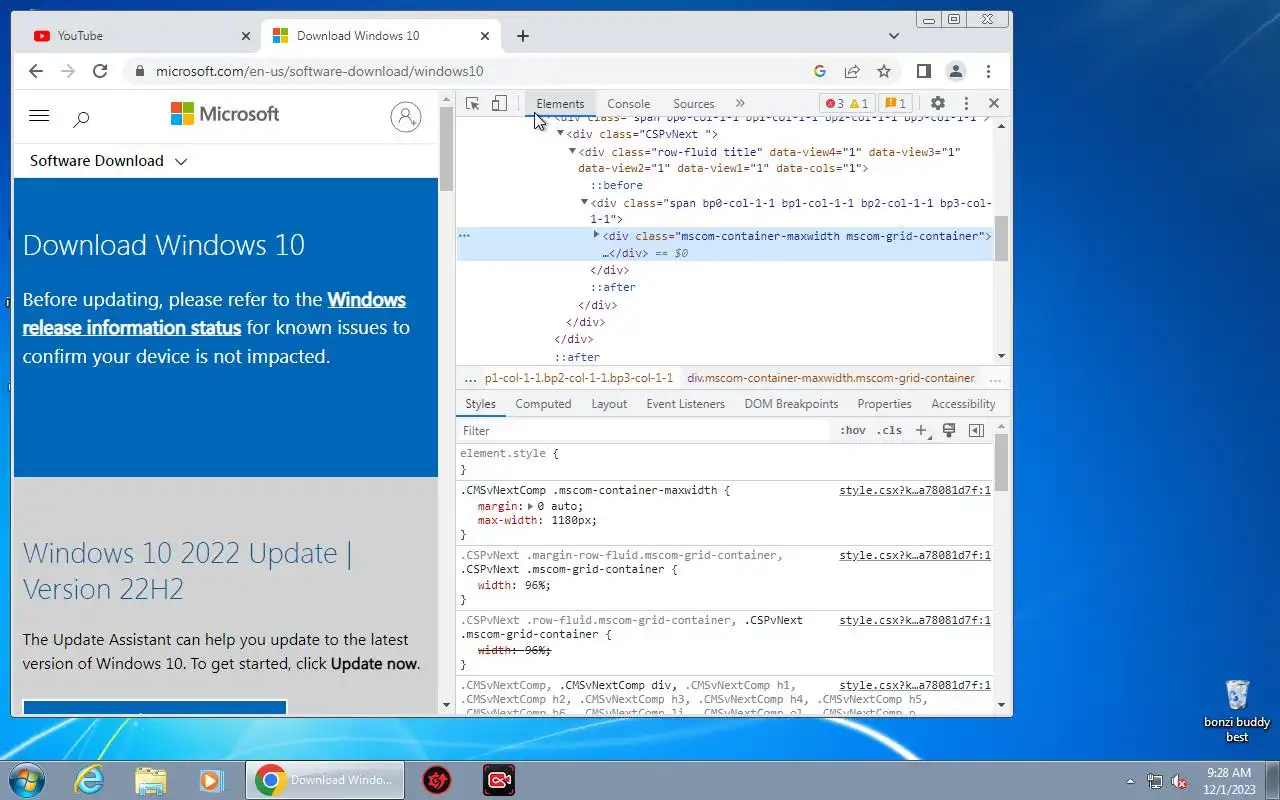
Task: Open the Chrome three-dot menu
Action: [988, 71]
